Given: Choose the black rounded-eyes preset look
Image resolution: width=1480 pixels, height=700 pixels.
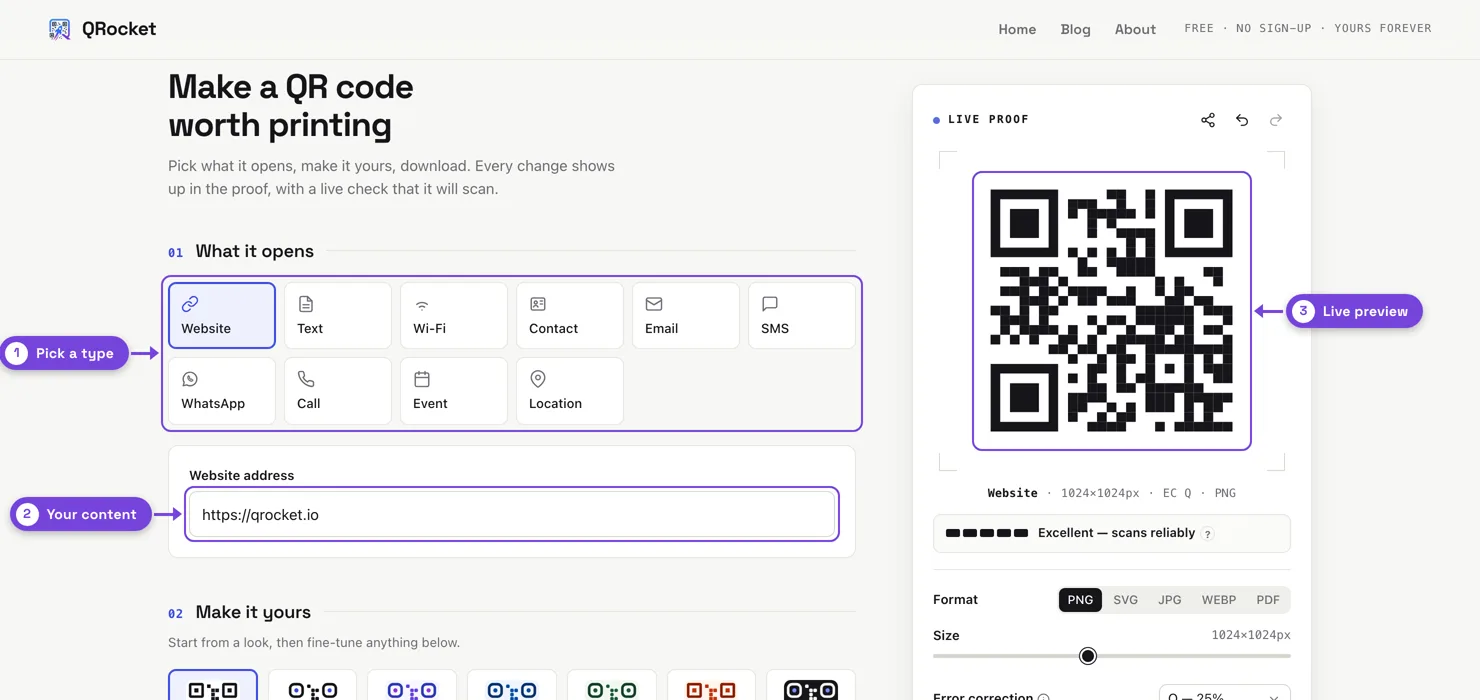Looking at the screenshot, I should click(x=313, y=685).
